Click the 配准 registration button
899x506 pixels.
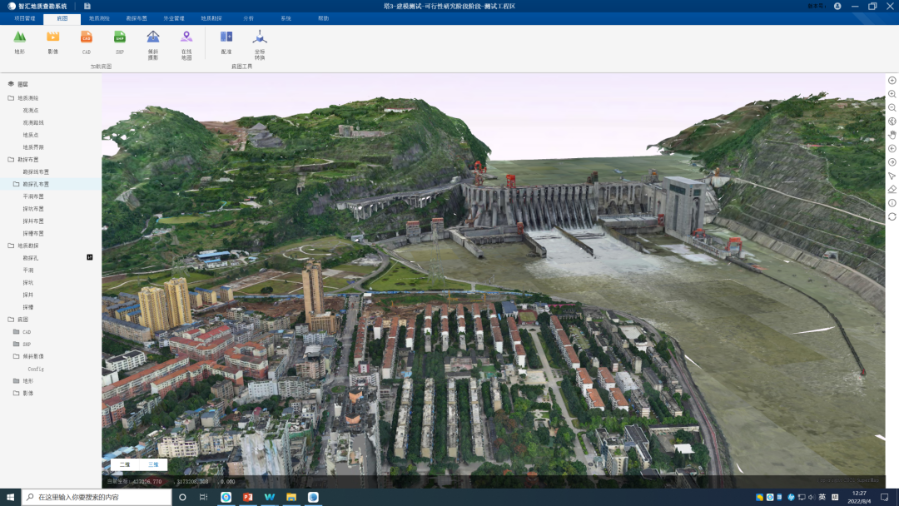(x=226, y=38)
